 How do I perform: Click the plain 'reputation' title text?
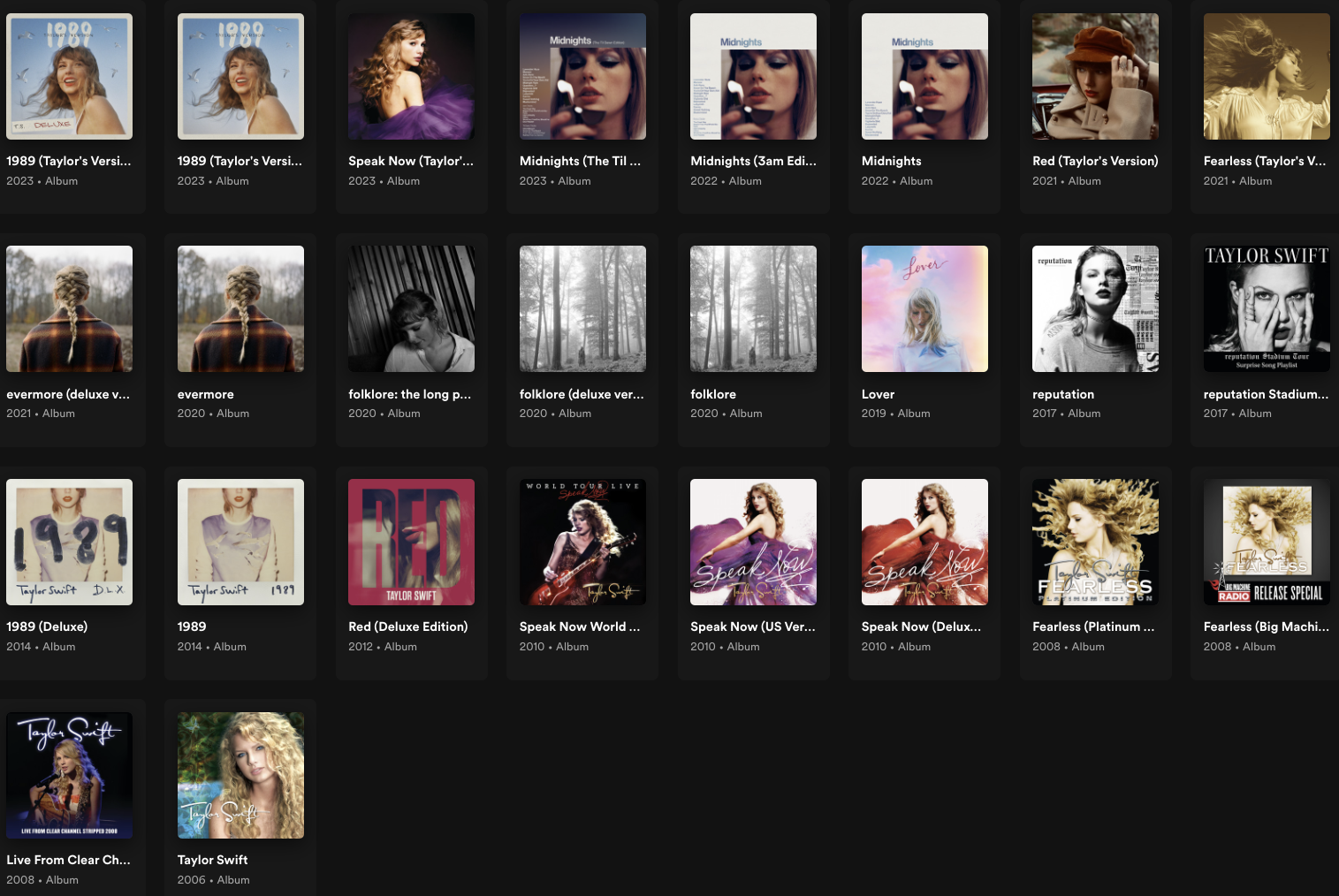pos(1063,394)
